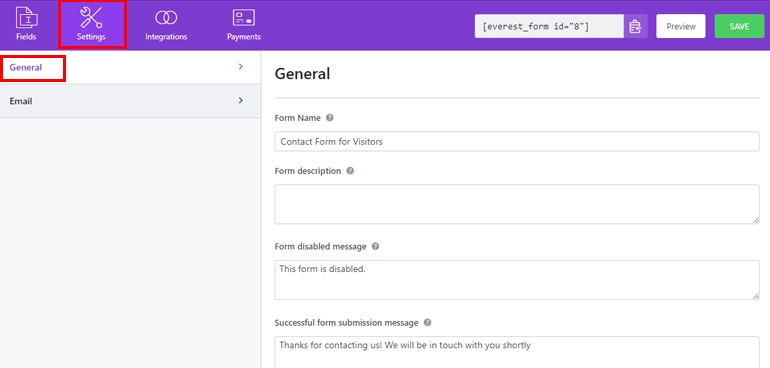Focus the Successful form submission message textarea
The image size is (770, 368).
[x=517, y=352]
